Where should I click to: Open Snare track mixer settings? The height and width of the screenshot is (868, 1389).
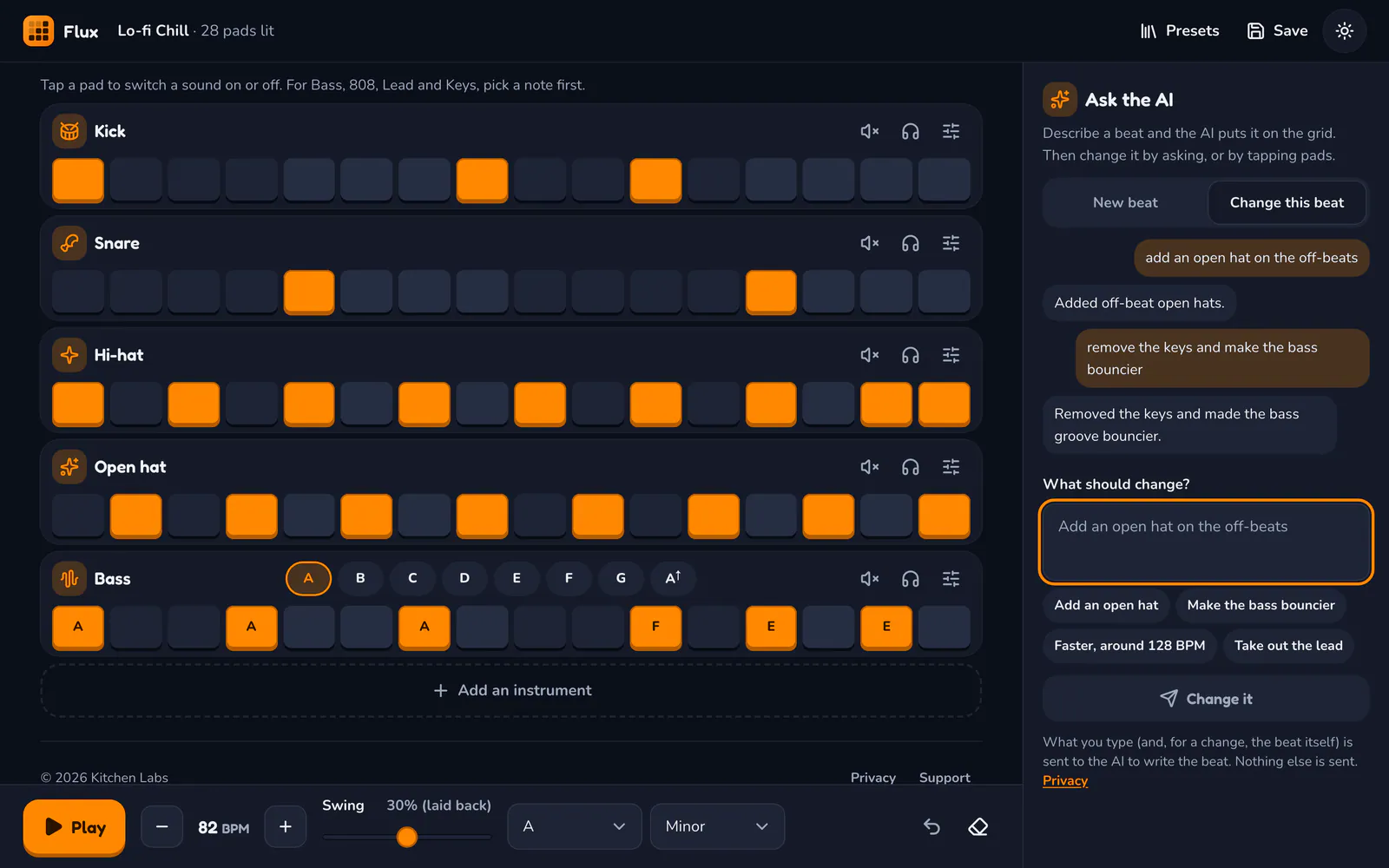click(x=951, y=243)
